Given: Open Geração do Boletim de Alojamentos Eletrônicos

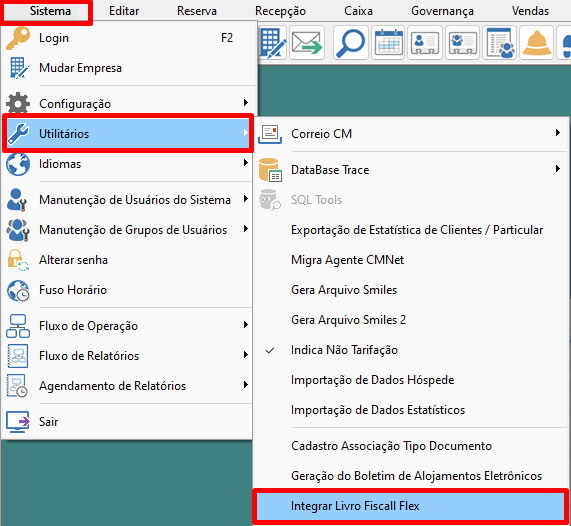Looking at the screenshot, I should tap(411, 476).
